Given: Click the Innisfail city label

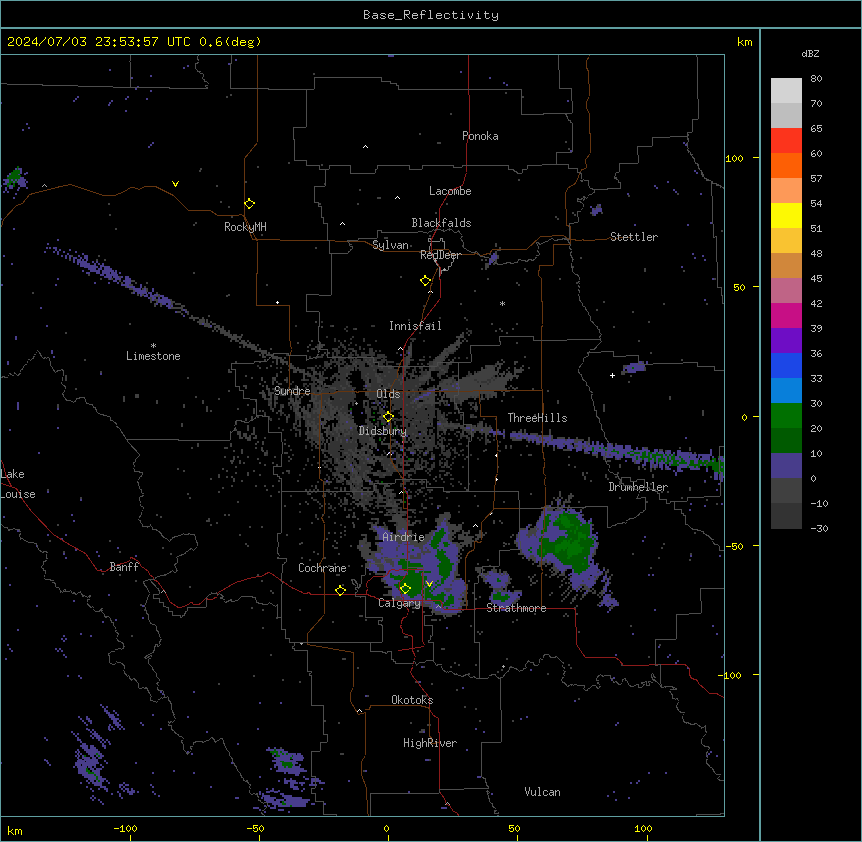Looking at the screenshot, I should [x=415, y=326].
